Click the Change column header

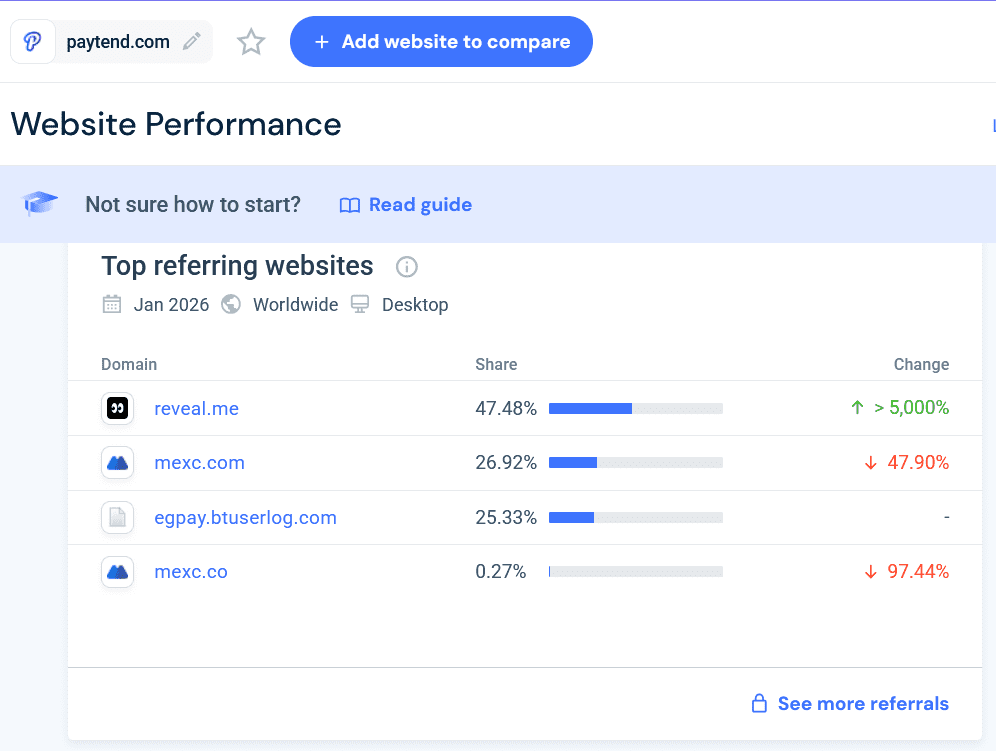click(921, 364)
